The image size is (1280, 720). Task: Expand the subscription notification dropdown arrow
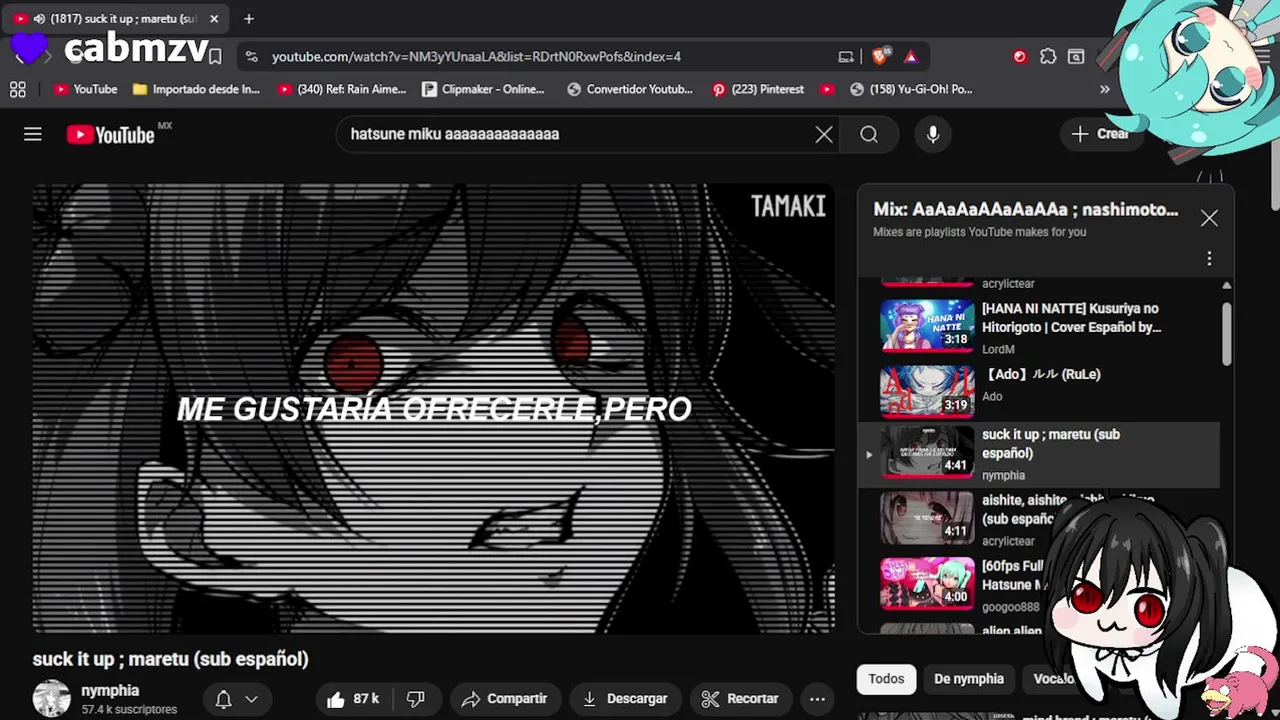point(252,699)
